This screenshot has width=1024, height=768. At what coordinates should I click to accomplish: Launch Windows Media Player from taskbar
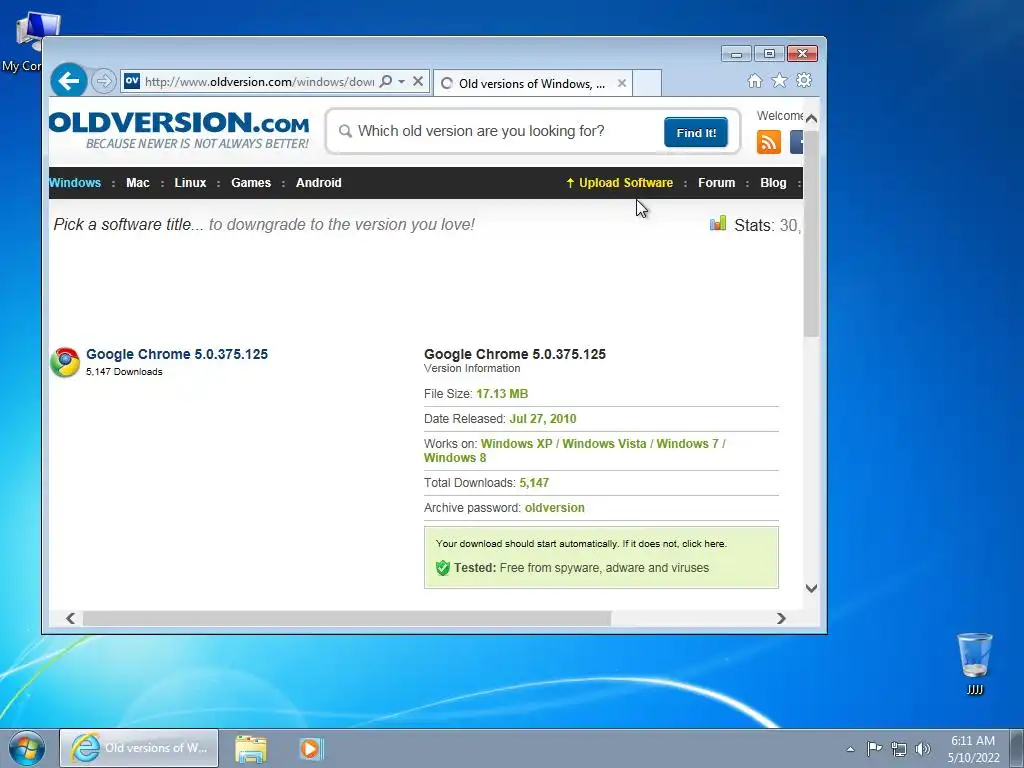[311, 748]
